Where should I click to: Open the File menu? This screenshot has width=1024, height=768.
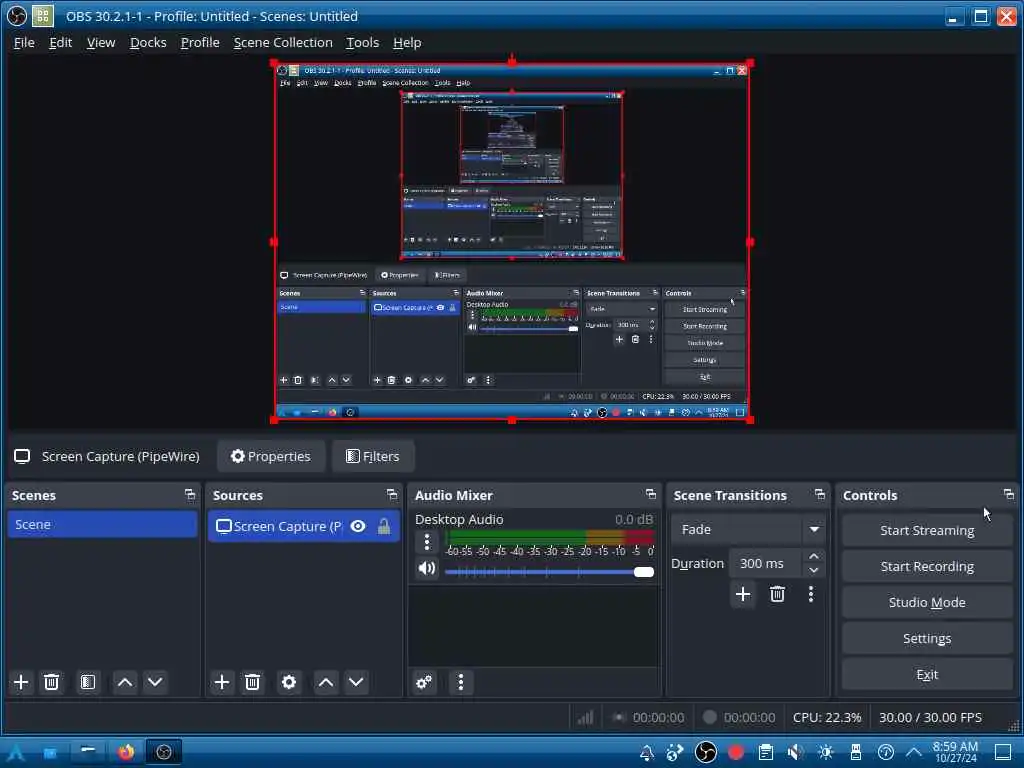(x=24, y=42)
